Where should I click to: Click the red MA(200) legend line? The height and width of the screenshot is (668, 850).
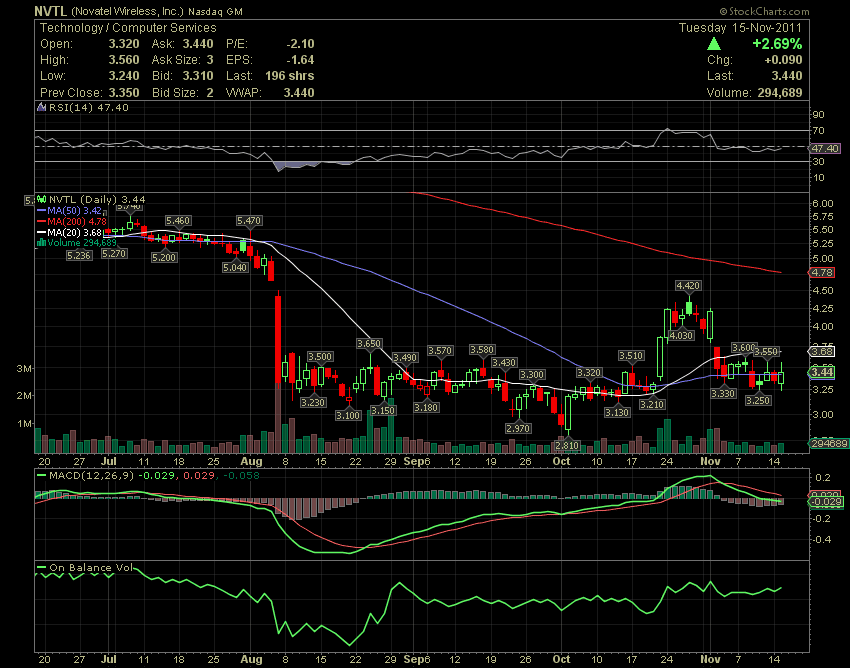[x=42, y=221]
